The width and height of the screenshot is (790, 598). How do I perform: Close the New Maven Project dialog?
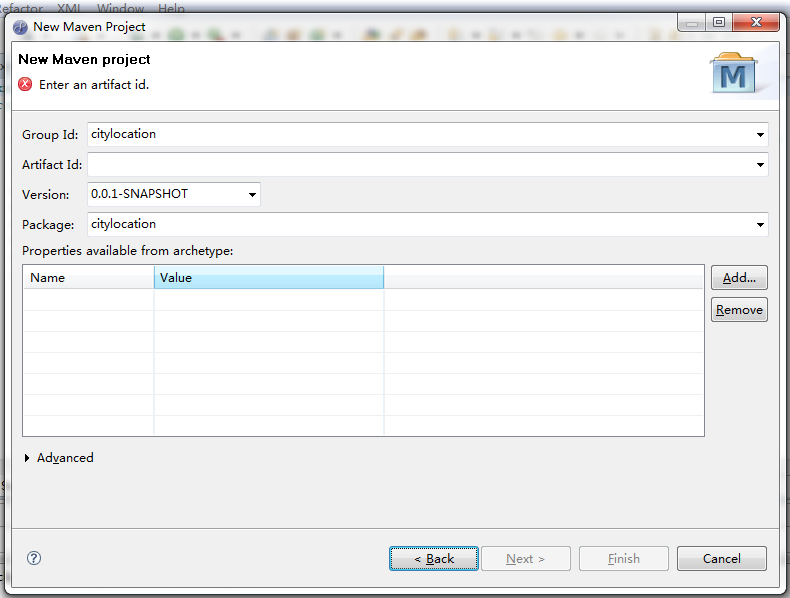point(756,22)
